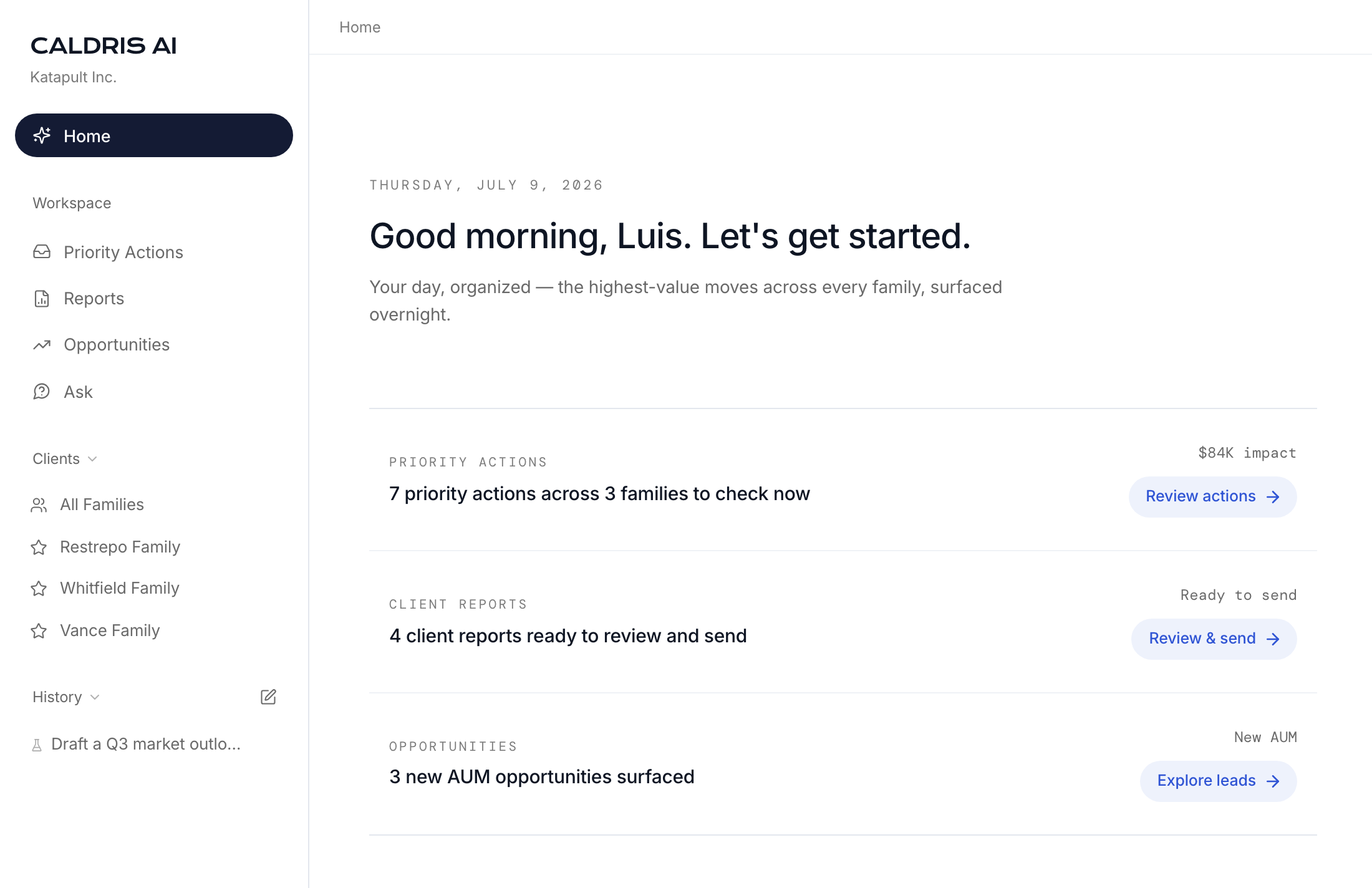Click the flask icon beside Draft a Q3 market outlook
The image size is (1372, 888).
37,745
